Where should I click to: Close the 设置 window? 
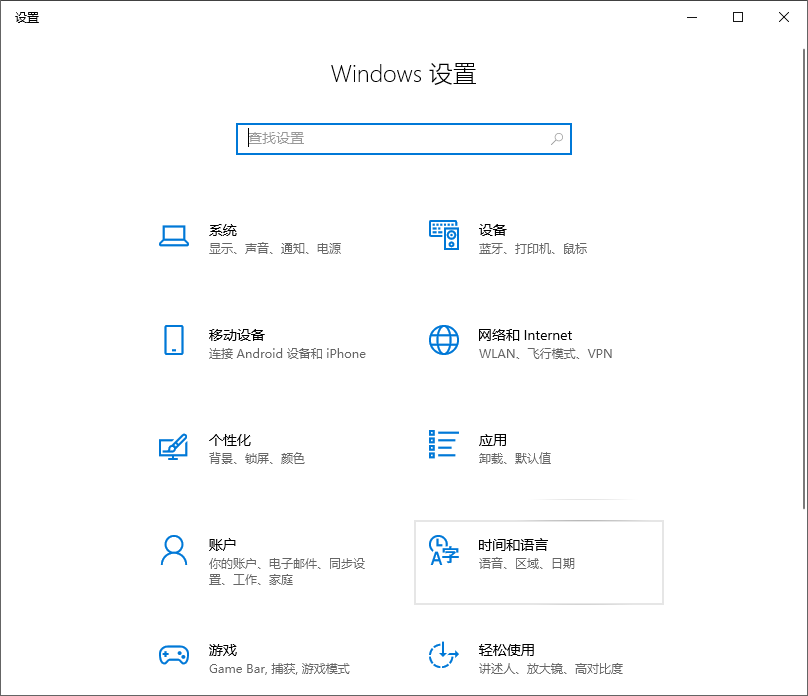[784, 18]
